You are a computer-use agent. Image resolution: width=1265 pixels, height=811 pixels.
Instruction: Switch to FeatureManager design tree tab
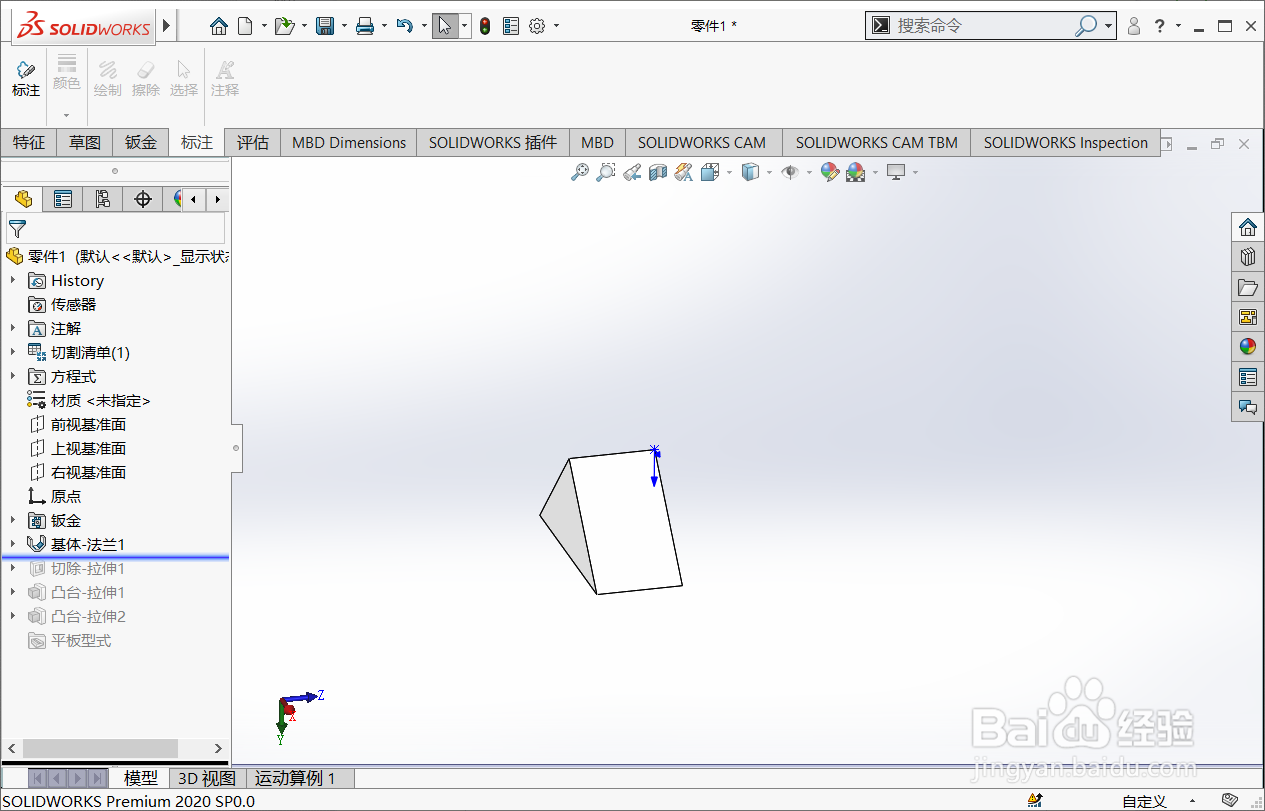click(x=23, y=199)
